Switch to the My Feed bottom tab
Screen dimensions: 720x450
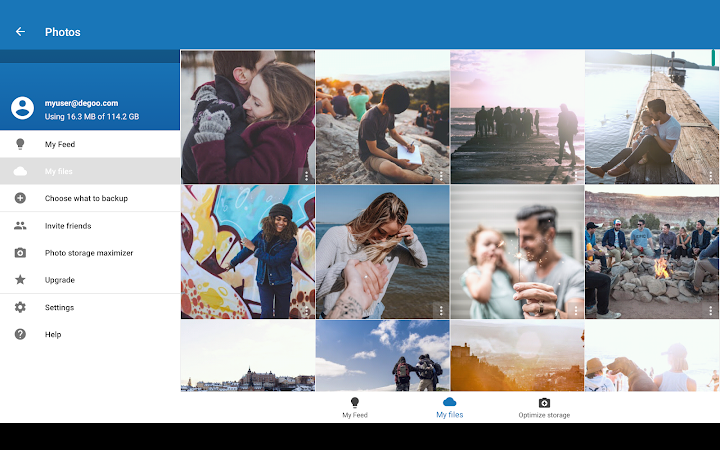(x=355, y=408)
